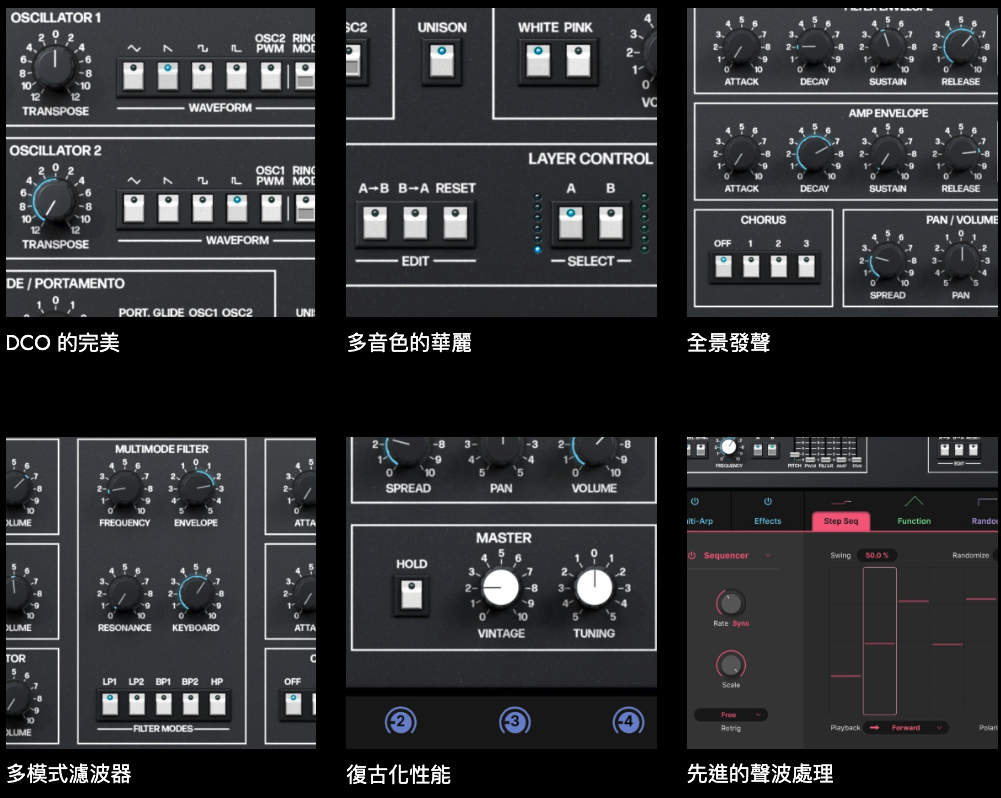Select the sawtooth waveform on Oscillator 1
This screenshot has width=1001, height=798.
(168, 75)
